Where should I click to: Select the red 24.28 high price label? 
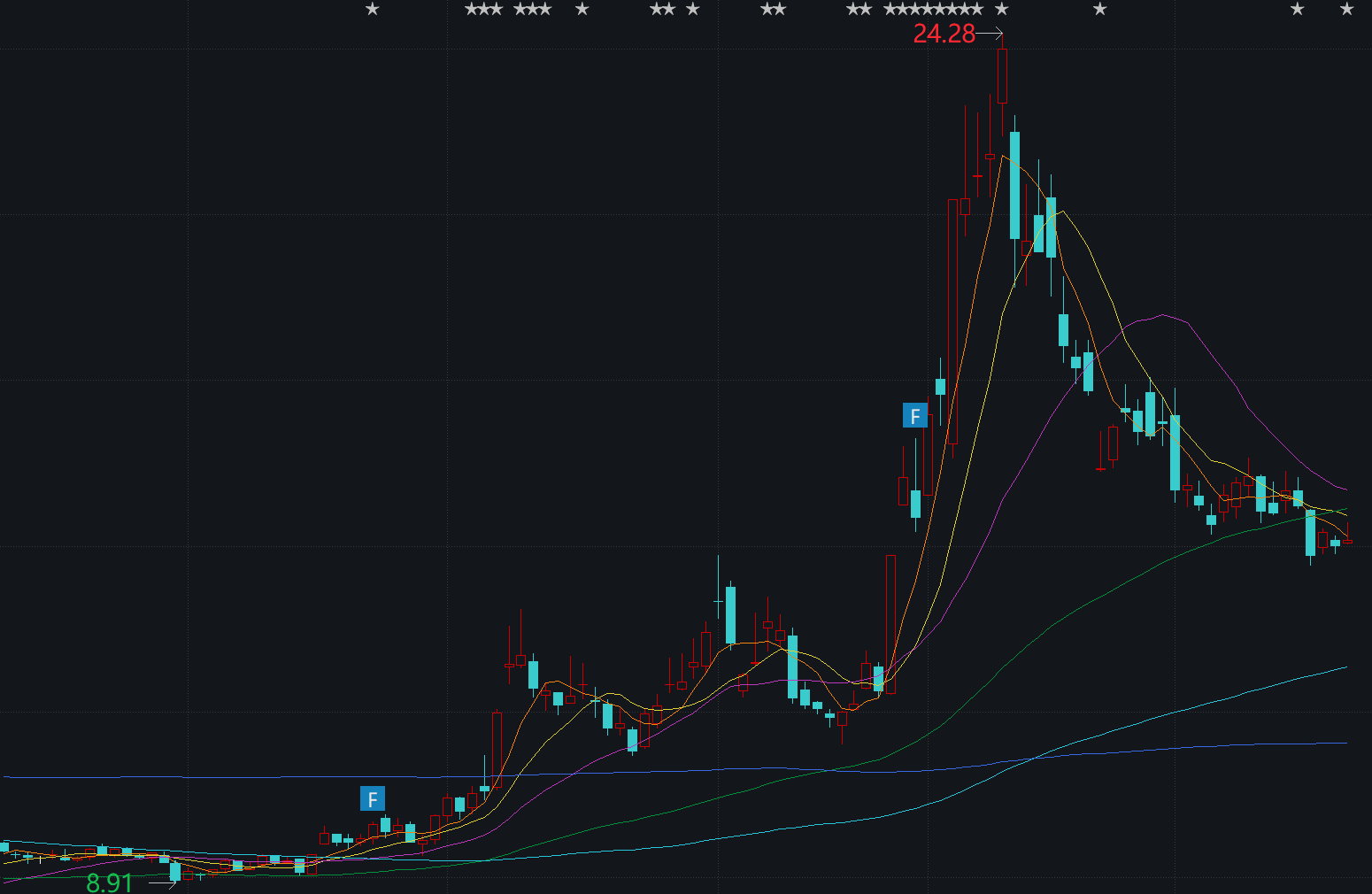[944, 34]
